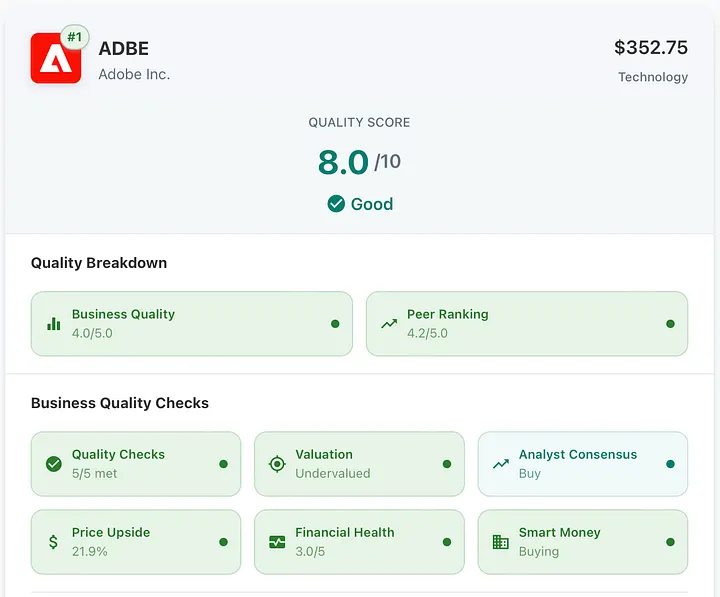Open the Price Upside 21.9% card
720x597 pixels.
(136, 542)
